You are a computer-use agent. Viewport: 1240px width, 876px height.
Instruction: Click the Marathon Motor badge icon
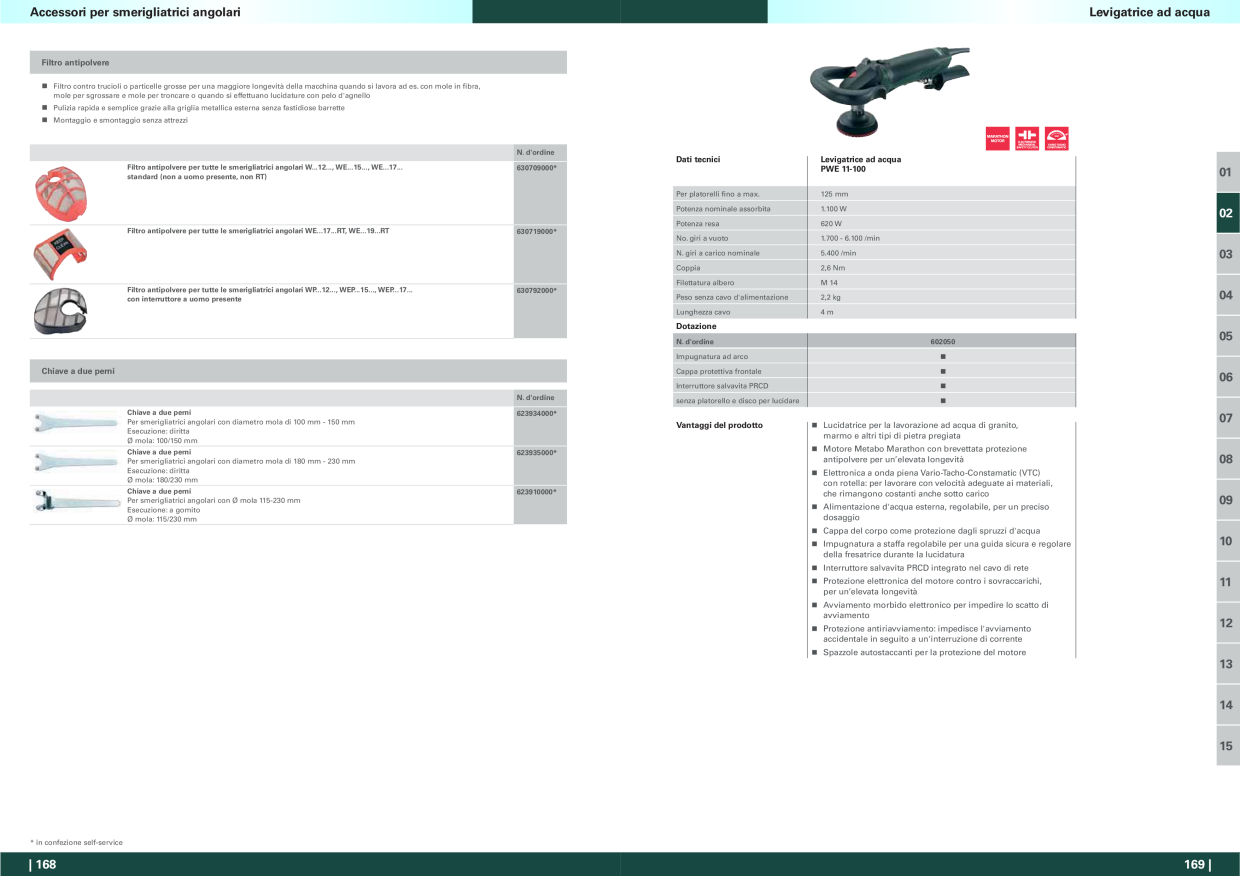[997, 139]
